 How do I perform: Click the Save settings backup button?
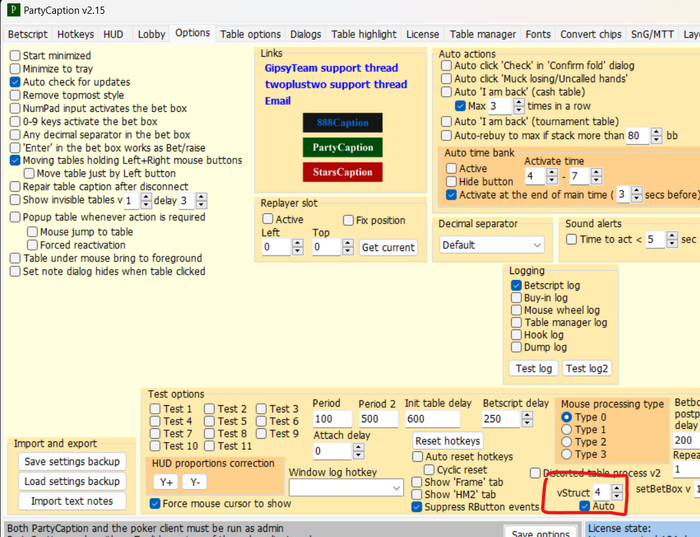pyautogui.click(x=72, y=461)
